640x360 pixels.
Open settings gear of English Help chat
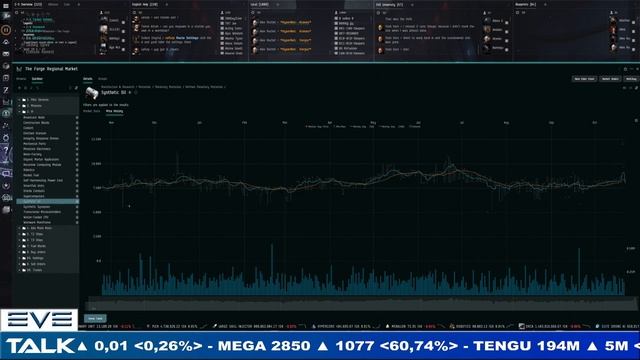click(134, 13)
